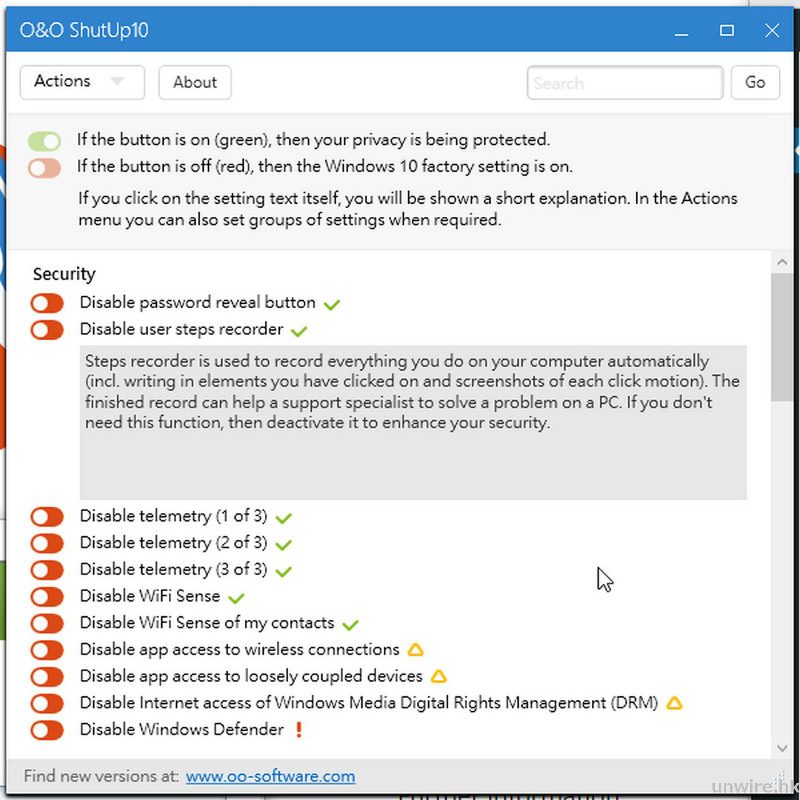Click the Disable telemetry (1 of 3) text
The image size is (800, 800).
[173, 516]
